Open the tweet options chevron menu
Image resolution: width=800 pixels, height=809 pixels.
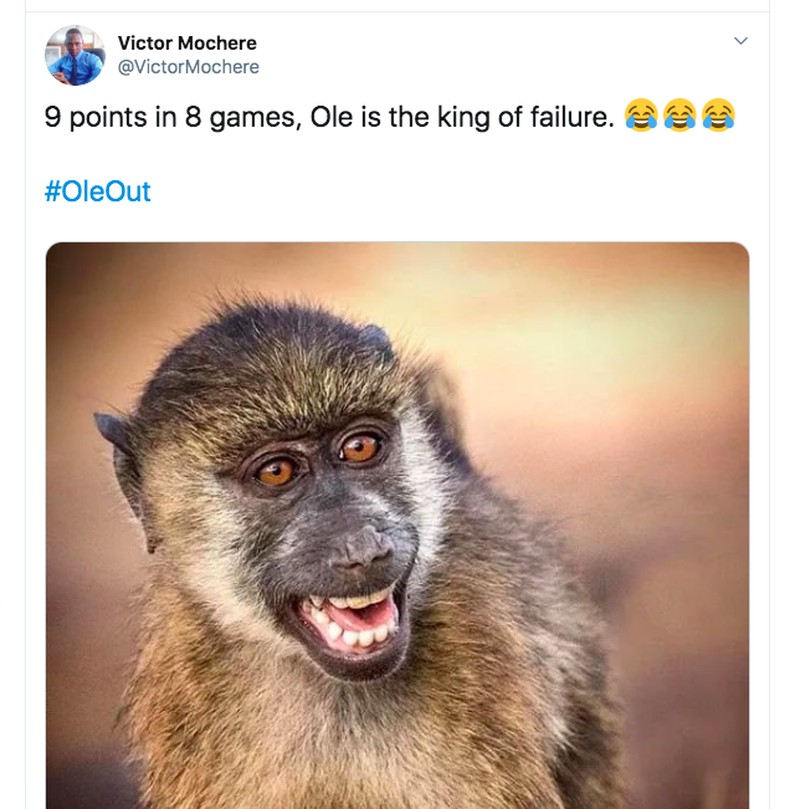[x=741, y=42]
